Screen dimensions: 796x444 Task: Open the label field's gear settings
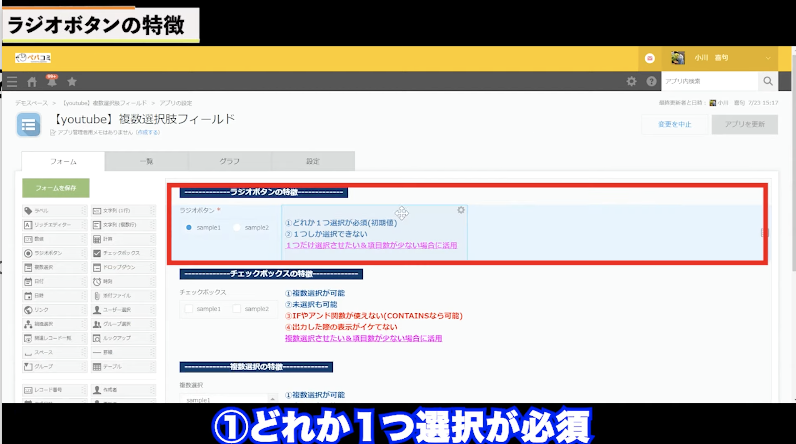(461, 210)
